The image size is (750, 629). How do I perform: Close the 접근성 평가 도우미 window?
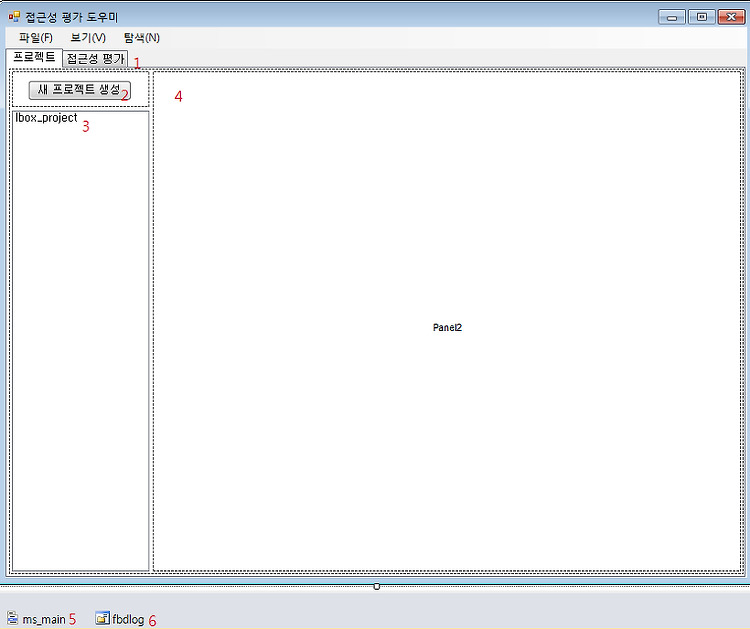(731, 17)
